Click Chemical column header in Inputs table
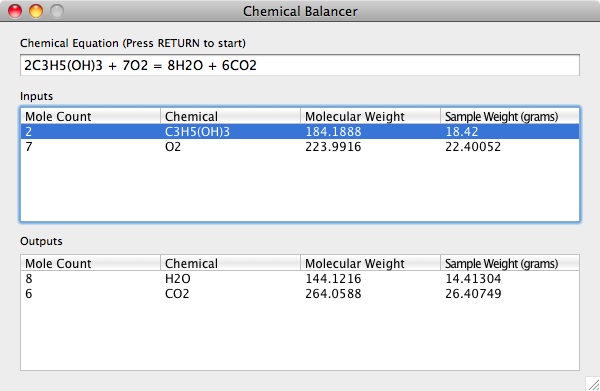 pos(230,116)
